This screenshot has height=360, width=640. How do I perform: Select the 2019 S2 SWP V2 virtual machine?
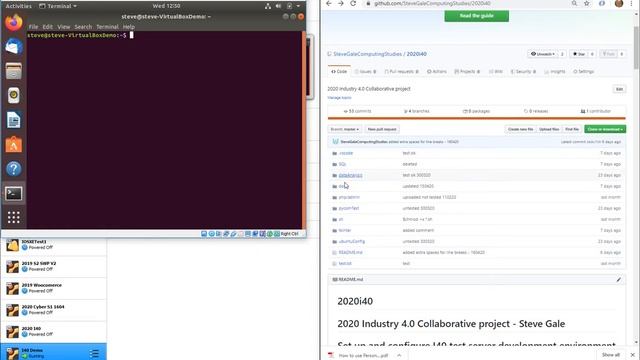pos(53,267)
